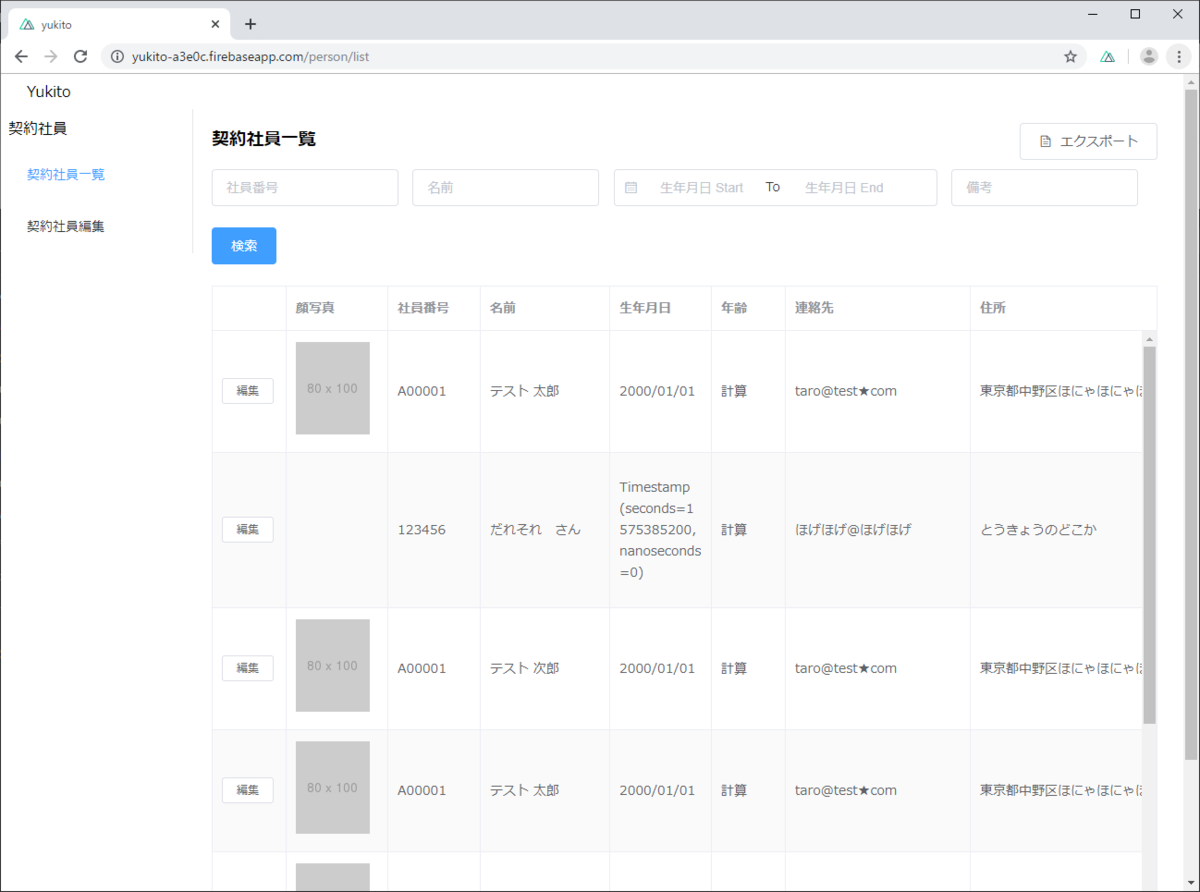Focus the 備考 search field

coord(1044,188)
